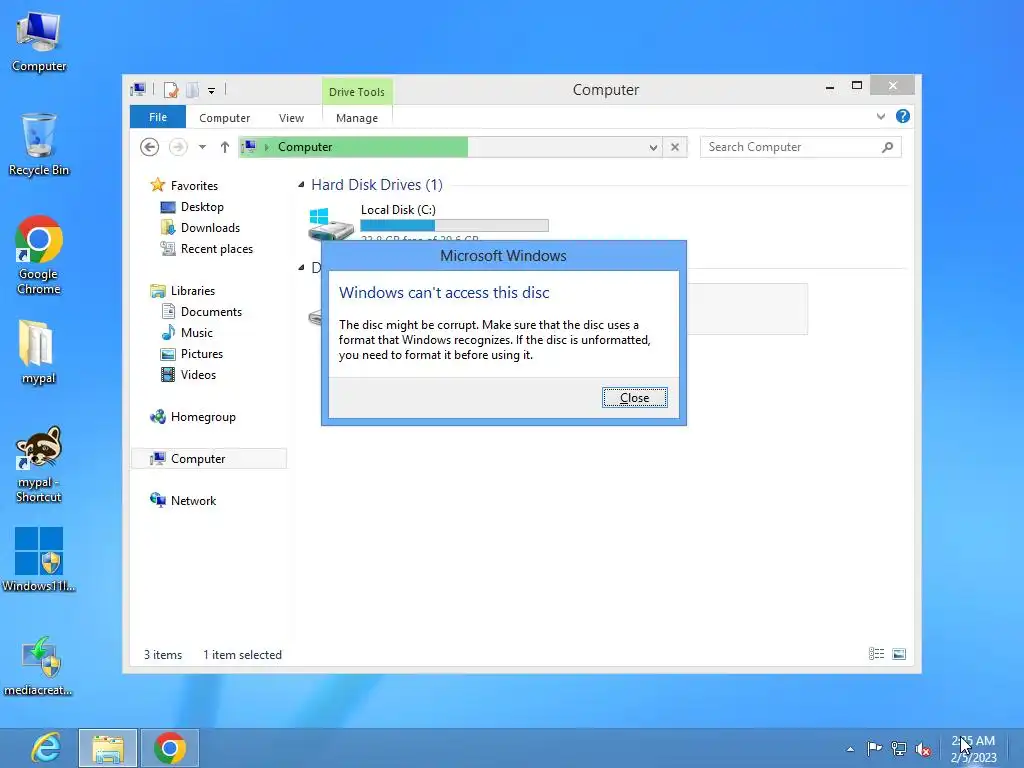This screenshot has width=1024, height=768.
Task: Show hidden tray icons arrow
Action: 850,749
